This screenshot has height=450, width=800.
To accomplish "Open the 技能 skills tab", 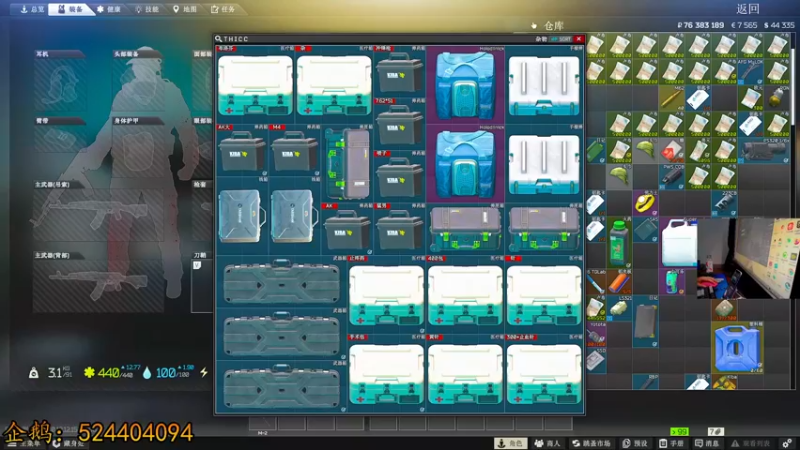I will tap(147, 9).
